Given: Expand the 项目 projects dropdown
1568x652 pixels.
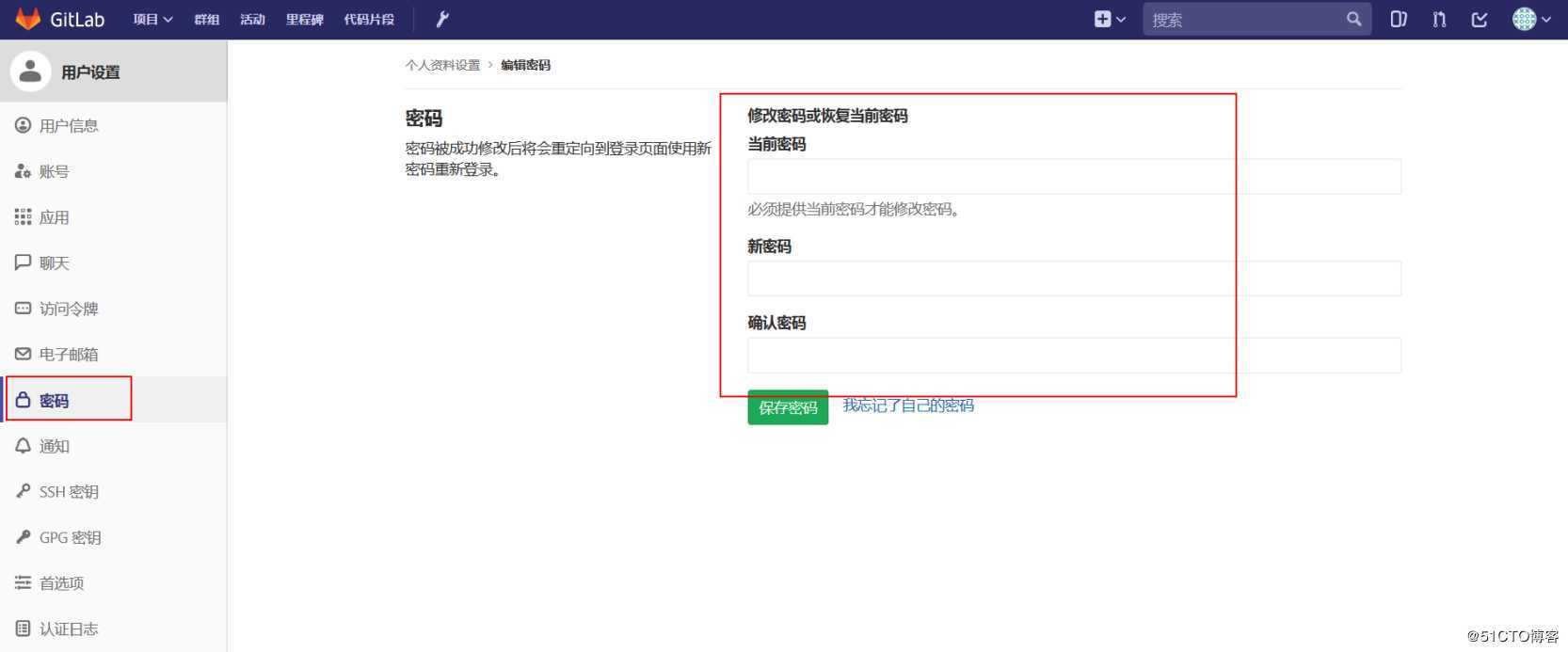Looking at the screenshot, I should (152, 19).
